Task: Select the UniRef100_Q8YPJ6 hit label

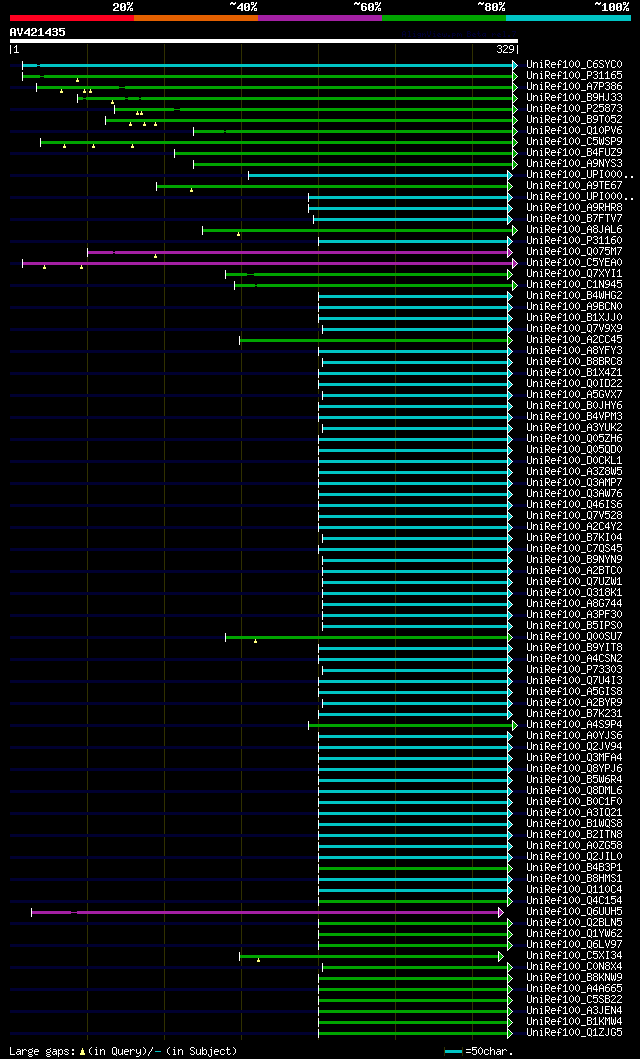Action: pos(575,769)
